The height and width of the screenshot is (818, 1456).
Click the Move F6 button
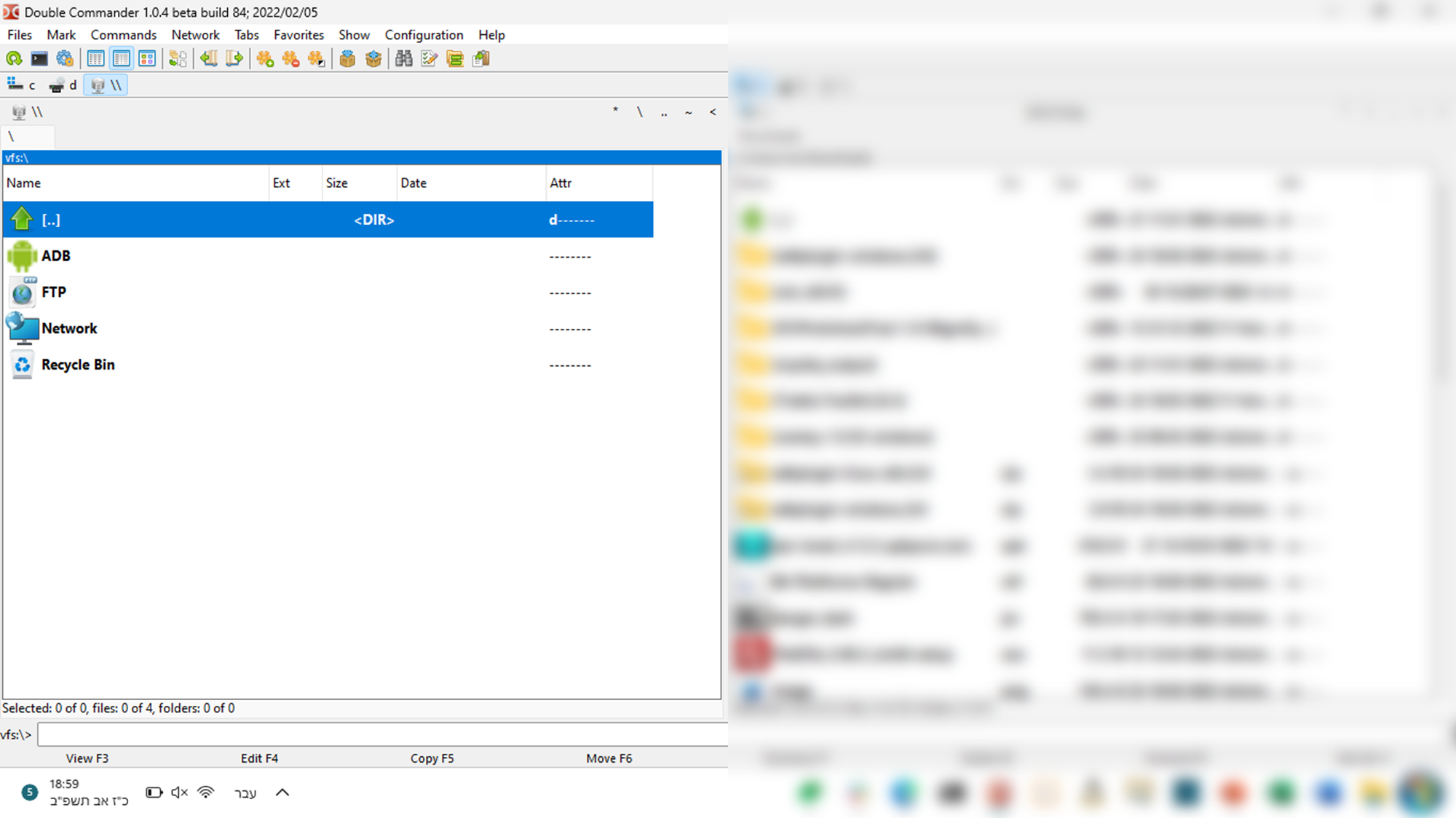click(609, 758)
